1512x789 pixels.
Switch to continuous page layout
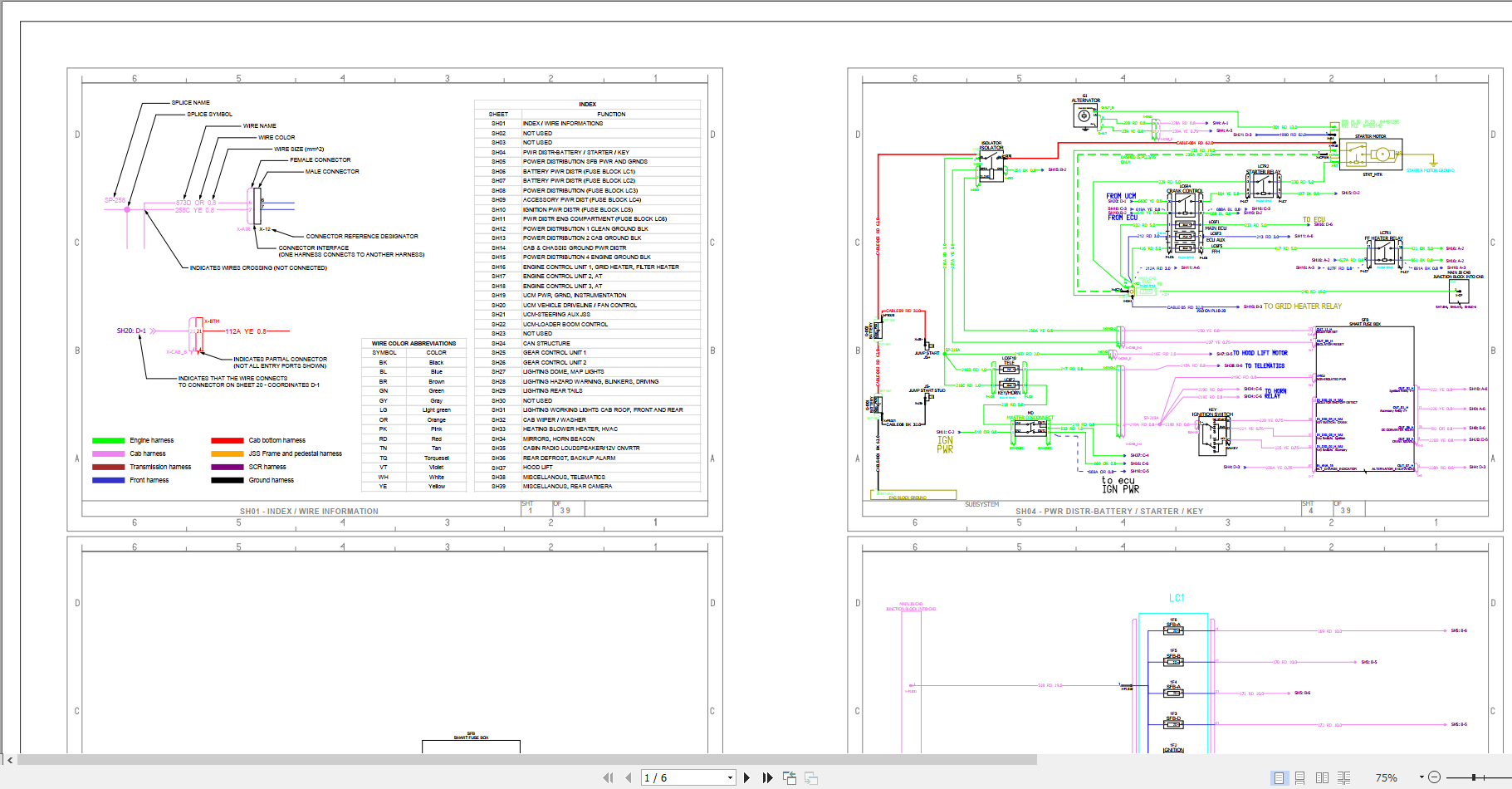[x=1300, y=778]
